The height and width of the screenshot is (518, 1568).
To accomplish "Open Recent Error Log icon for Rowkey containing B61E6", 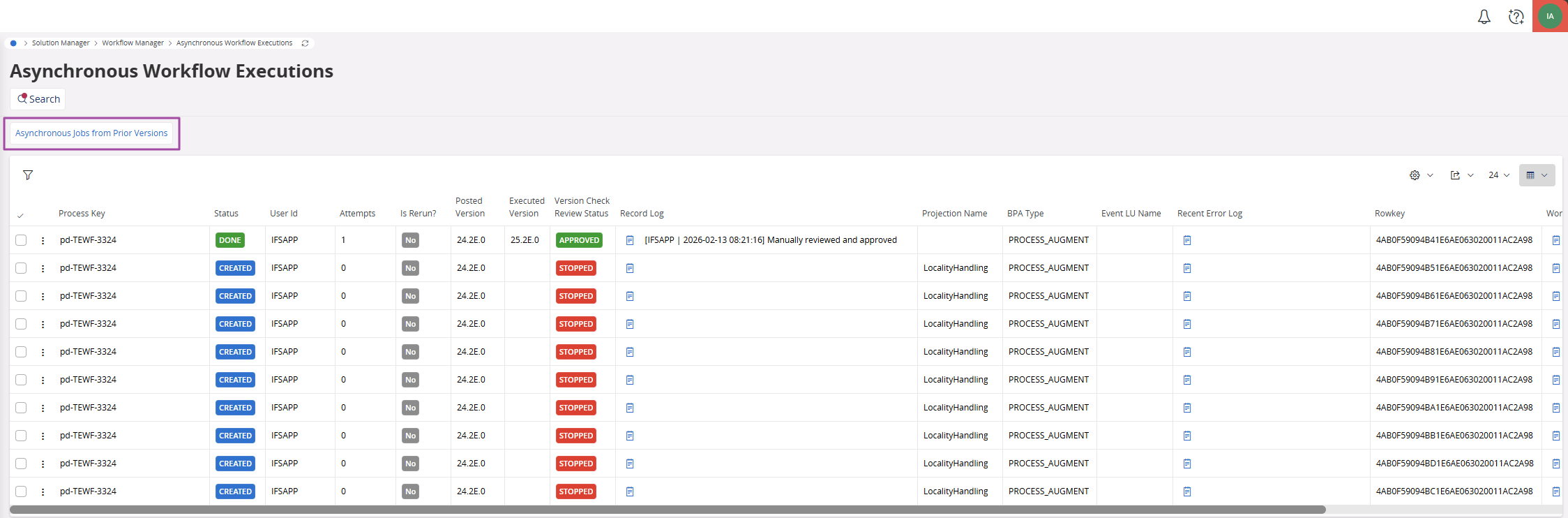I will [x=1187, y=296].
